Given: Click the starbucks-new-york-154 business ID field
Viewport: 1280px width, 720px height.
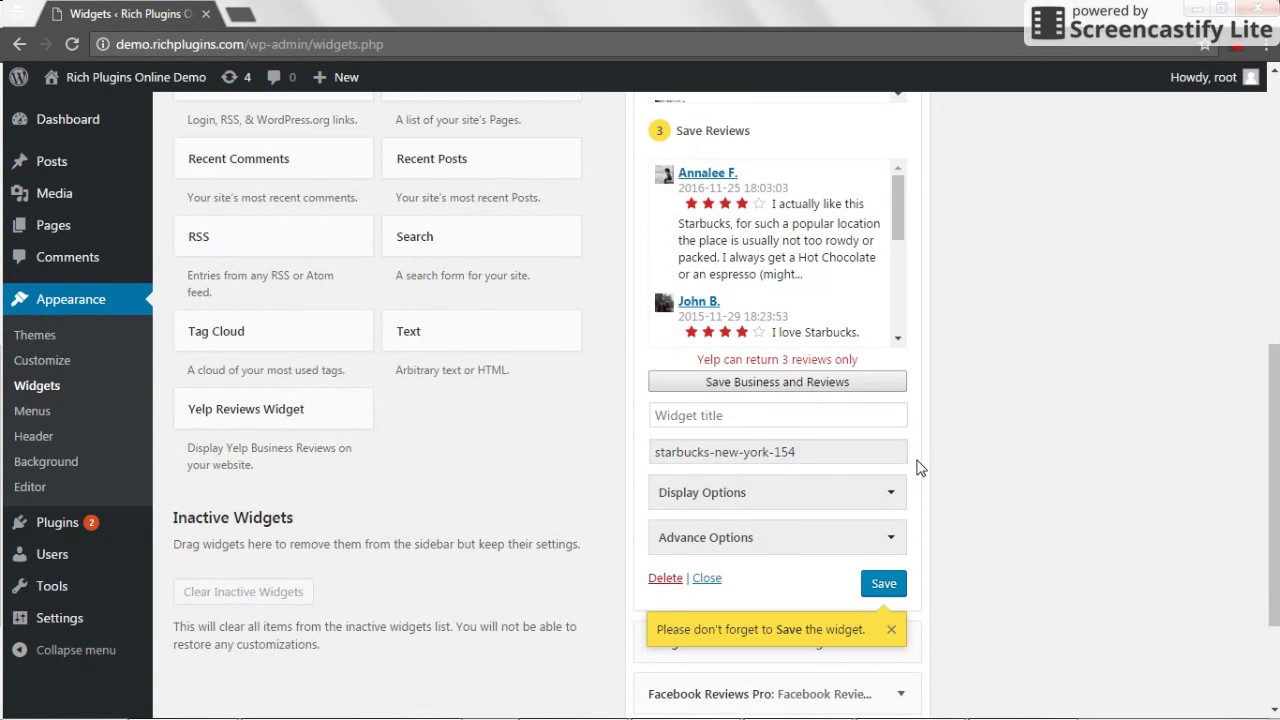Looking at the screenshot, I should (x=777, y=452).
